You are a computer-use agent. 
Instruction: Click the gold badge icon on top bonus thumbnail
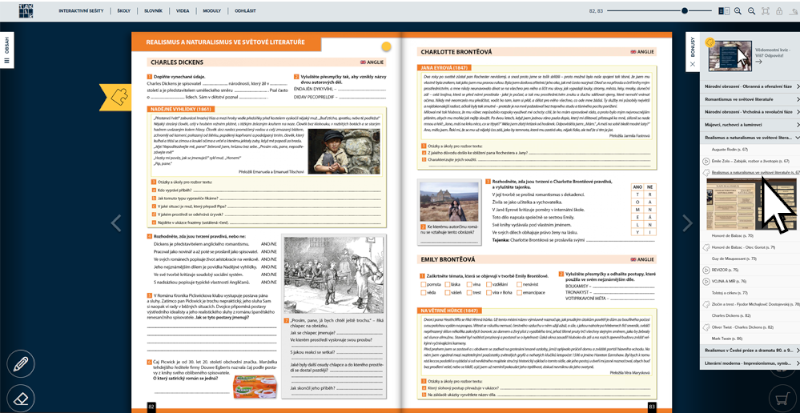(709, 43)
